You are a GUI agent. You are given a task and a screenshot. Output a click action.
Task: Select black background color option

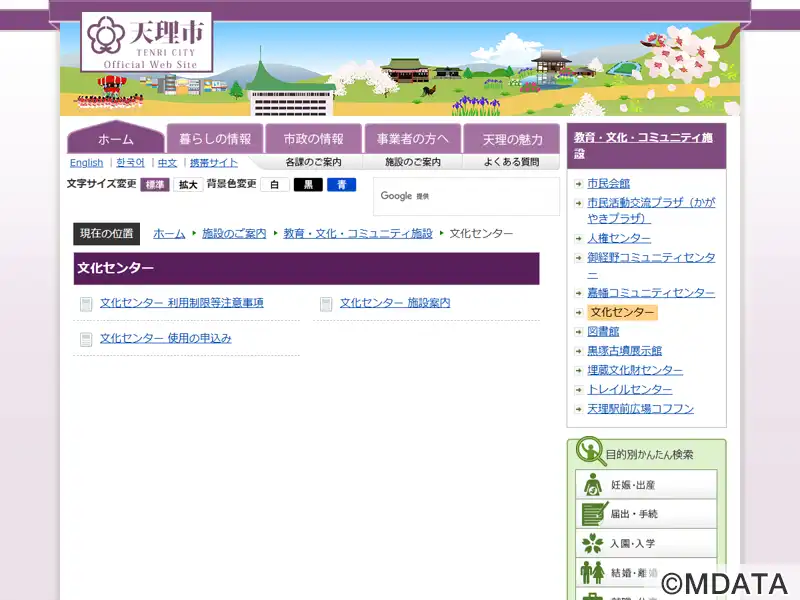click(308, 185)
